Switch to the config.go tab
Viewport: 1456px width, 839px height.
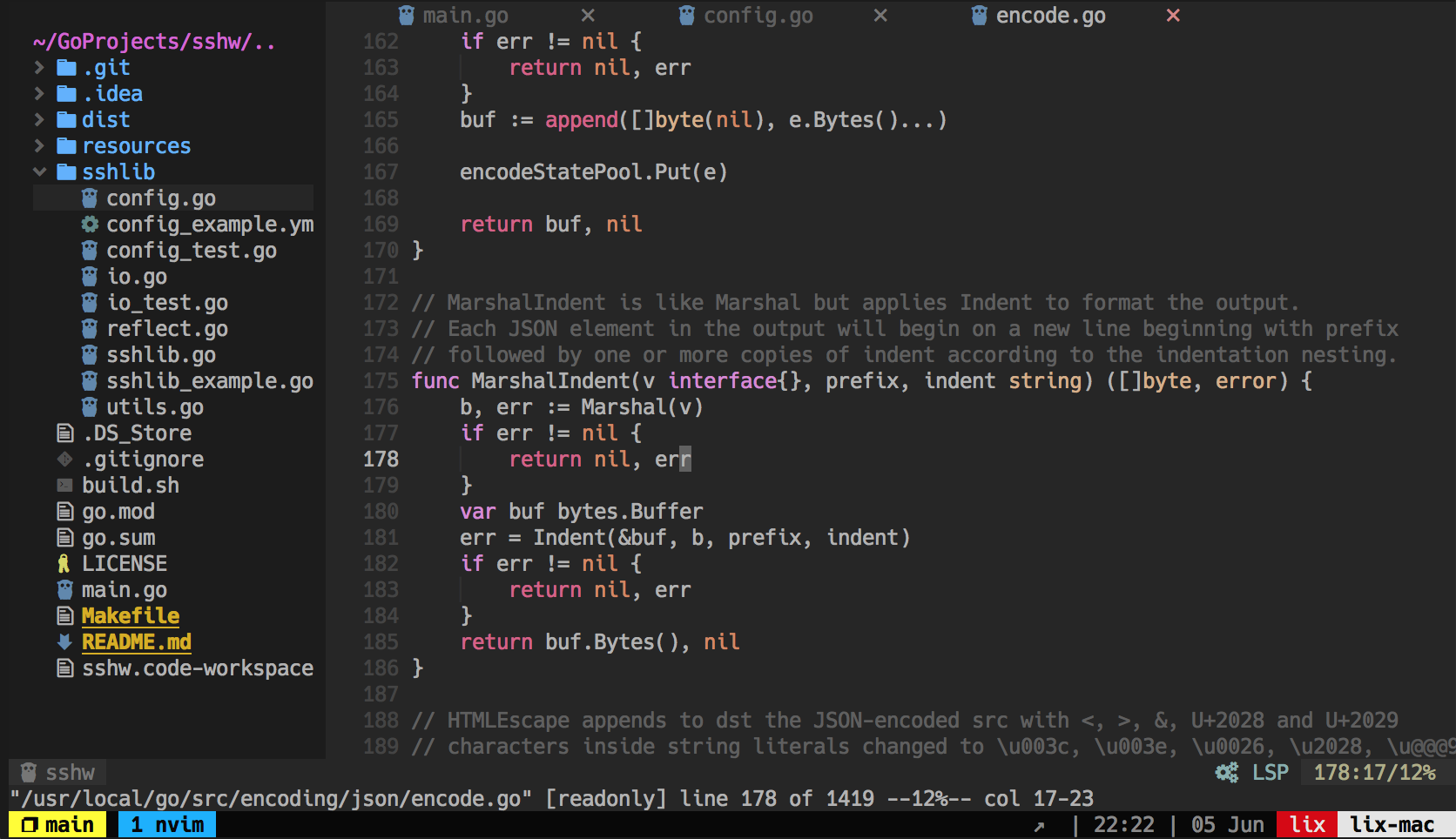point(758,16)
